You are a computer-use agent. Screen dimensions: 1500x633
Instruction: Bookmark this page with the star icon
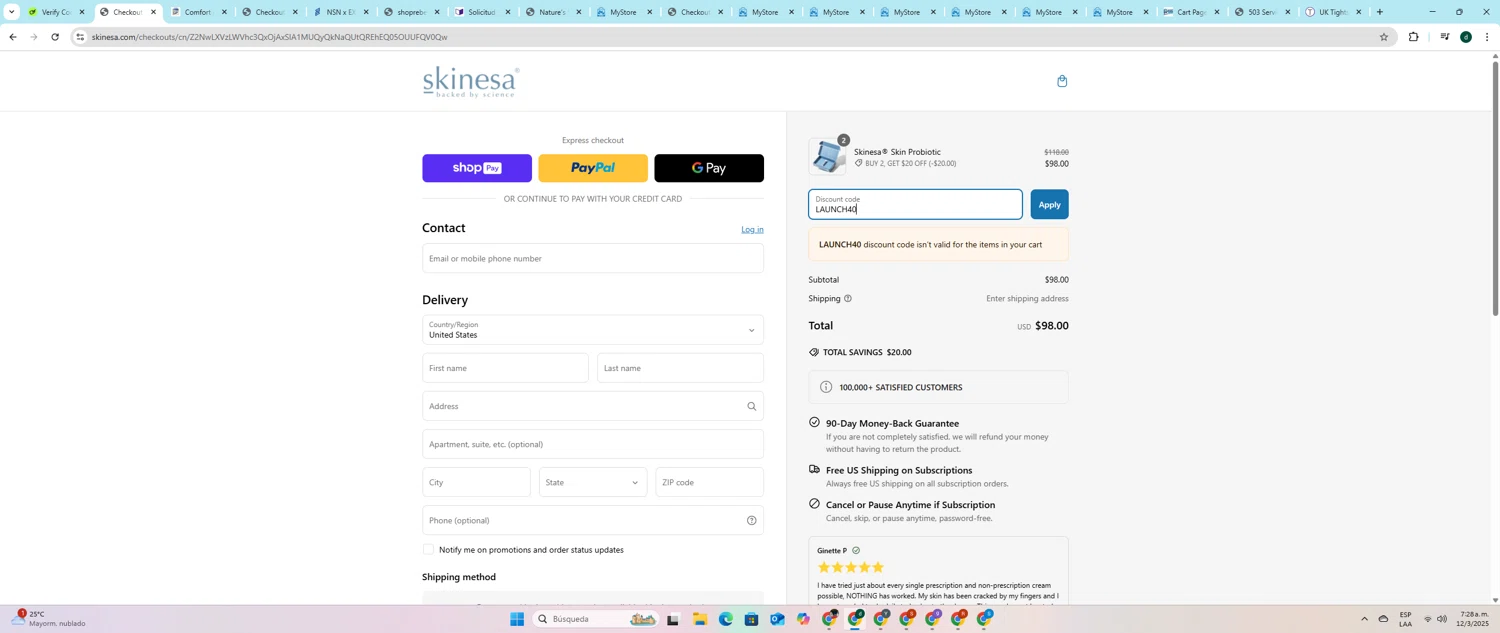pyautogui.click(x=1384, y=37)
